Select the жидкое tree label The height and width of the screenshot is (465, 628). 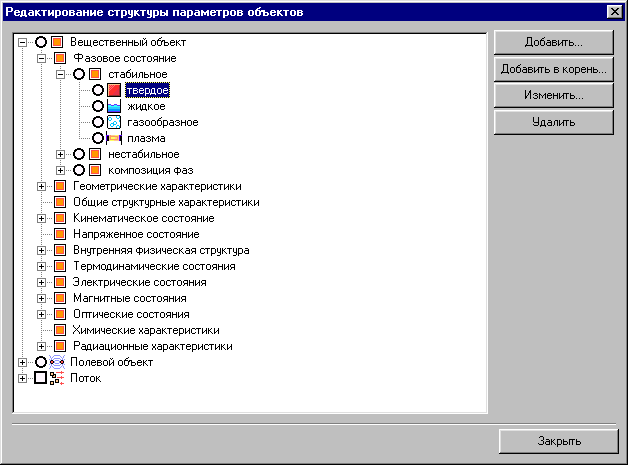click(146, 106)
